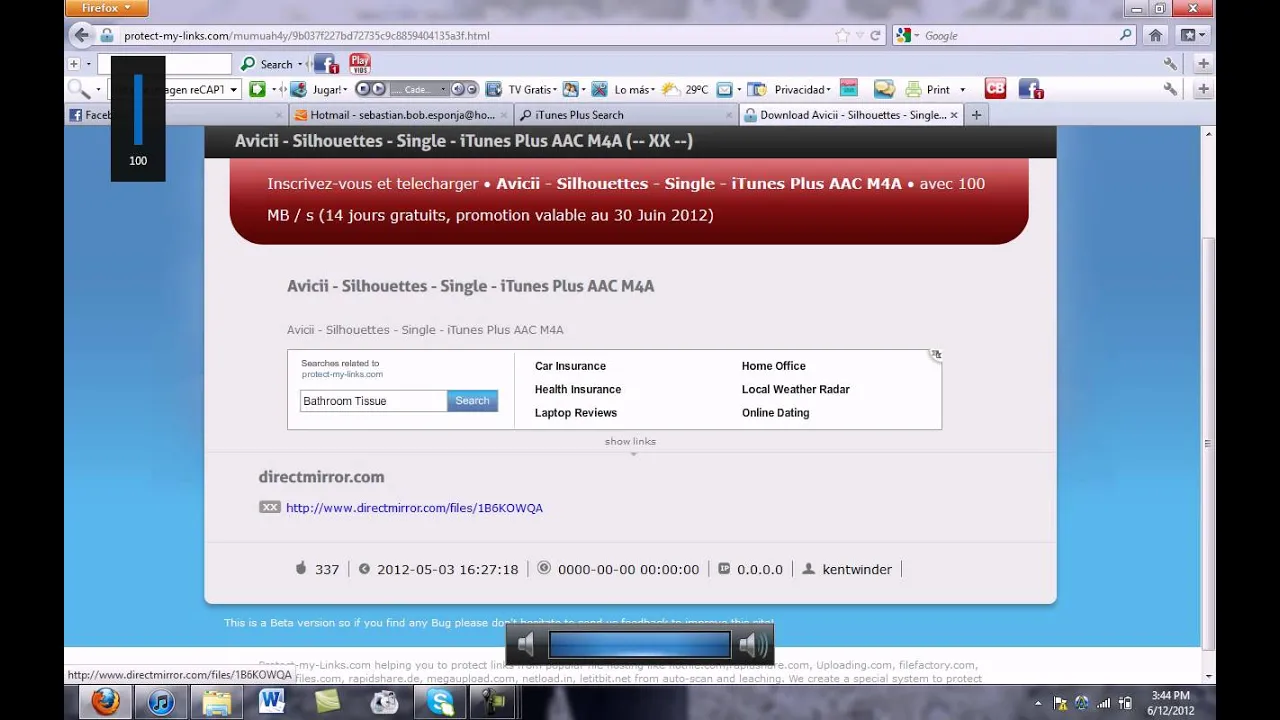Click the magnifier in the Google search box

click(x=1125, y=35)
